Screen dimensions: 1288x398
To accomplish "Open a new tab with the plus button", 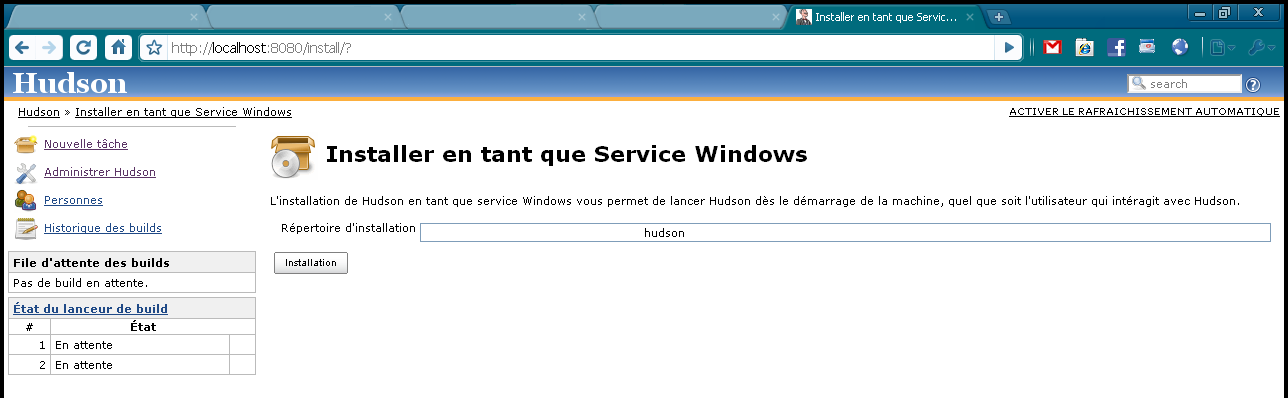I will coord(998,17).
